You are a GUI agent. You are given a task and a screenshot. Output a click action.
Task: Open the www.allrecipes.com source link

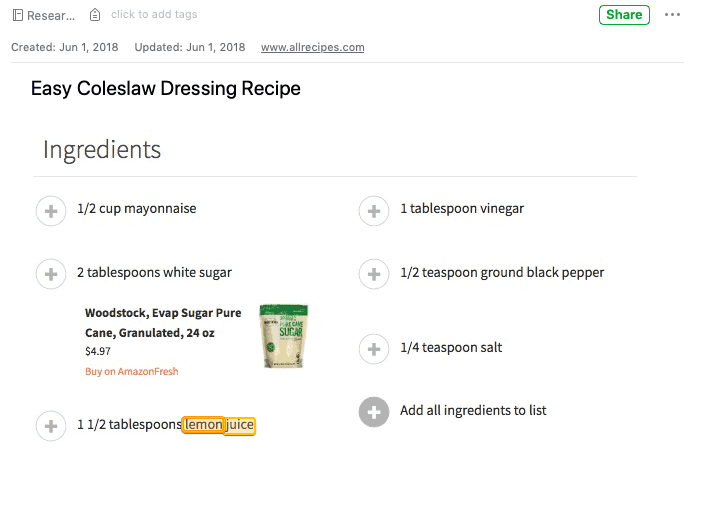312,47
